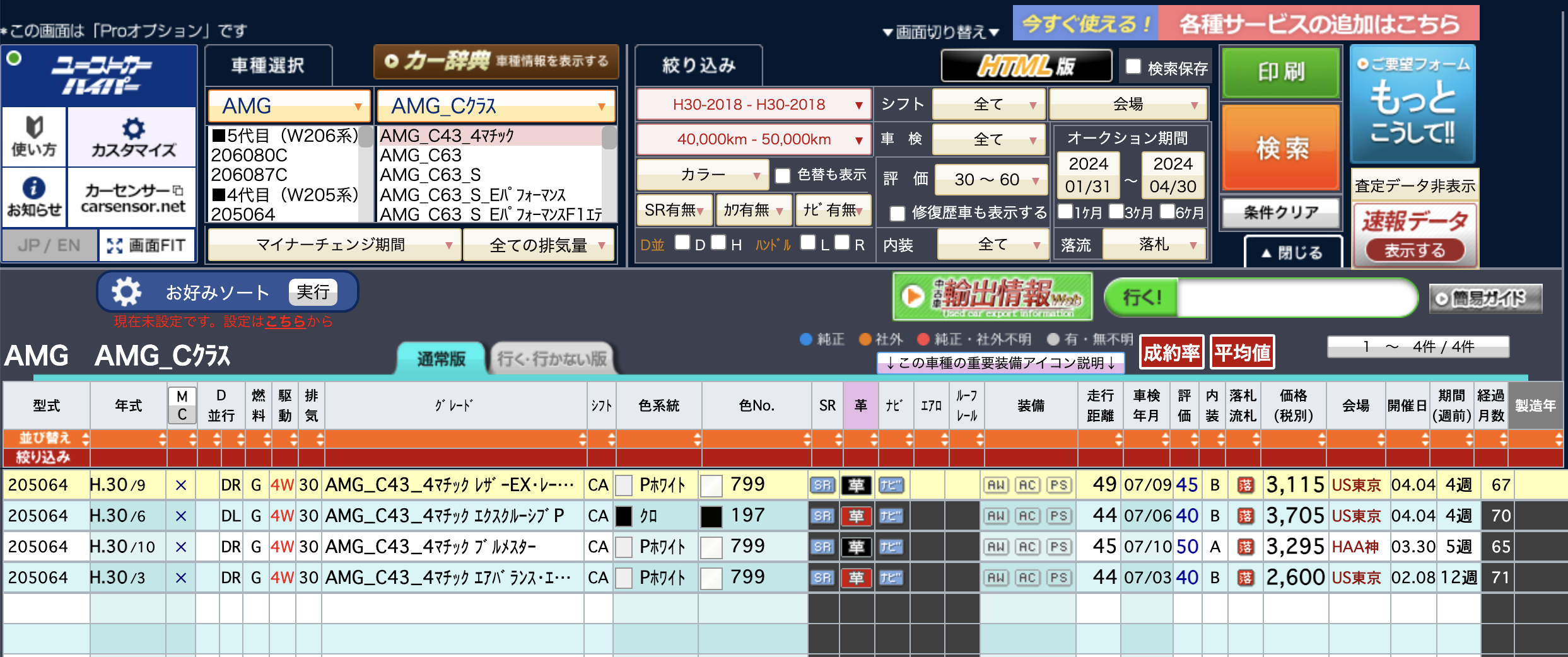Tick the ハンドル R checkbox
The height and width of the screenshot is (657, 1568).
pyautogui.click(x=842, y=243)
